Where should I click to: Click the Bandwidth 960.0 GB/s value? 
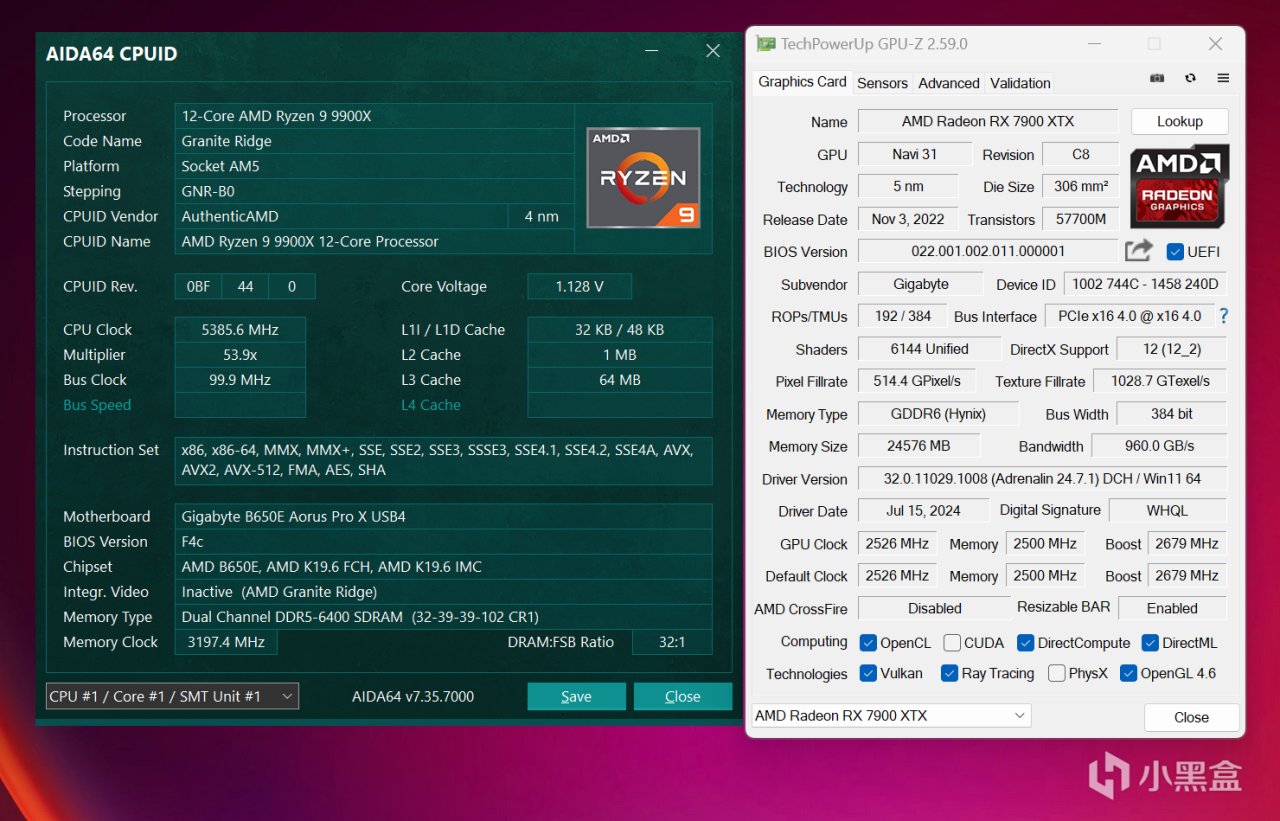pyautogui.click(x=1159, y=446)
